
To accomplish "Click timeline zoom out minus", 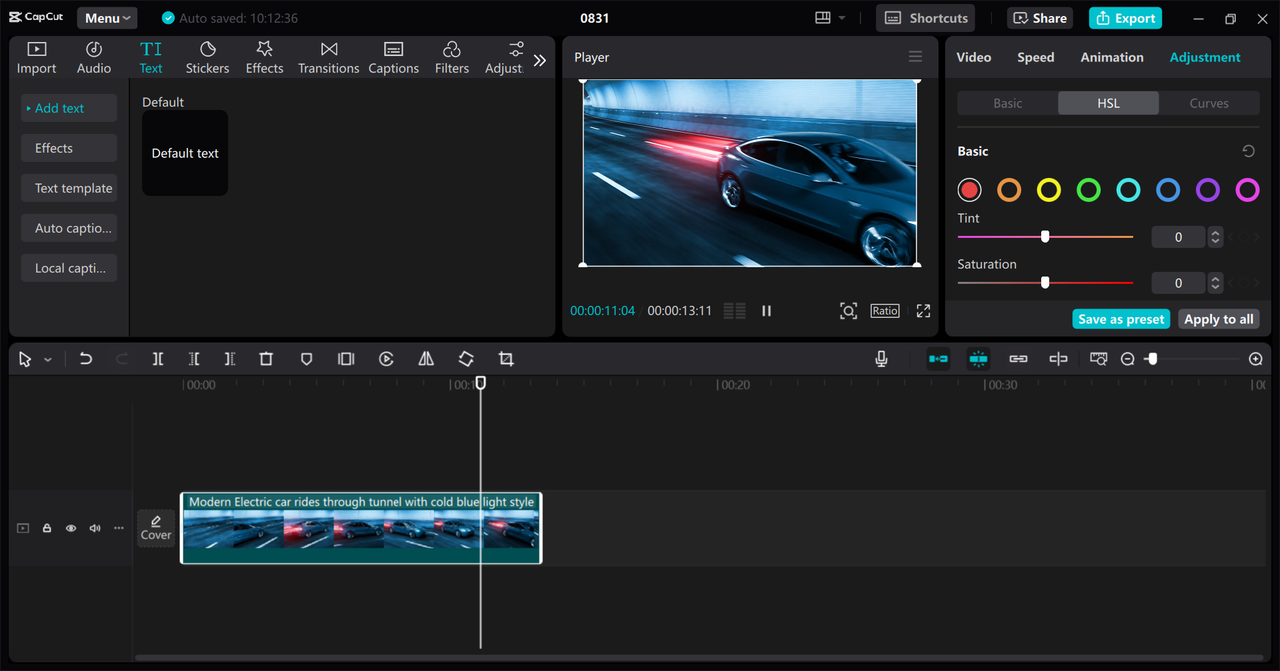I will (x=1128, y=359).
